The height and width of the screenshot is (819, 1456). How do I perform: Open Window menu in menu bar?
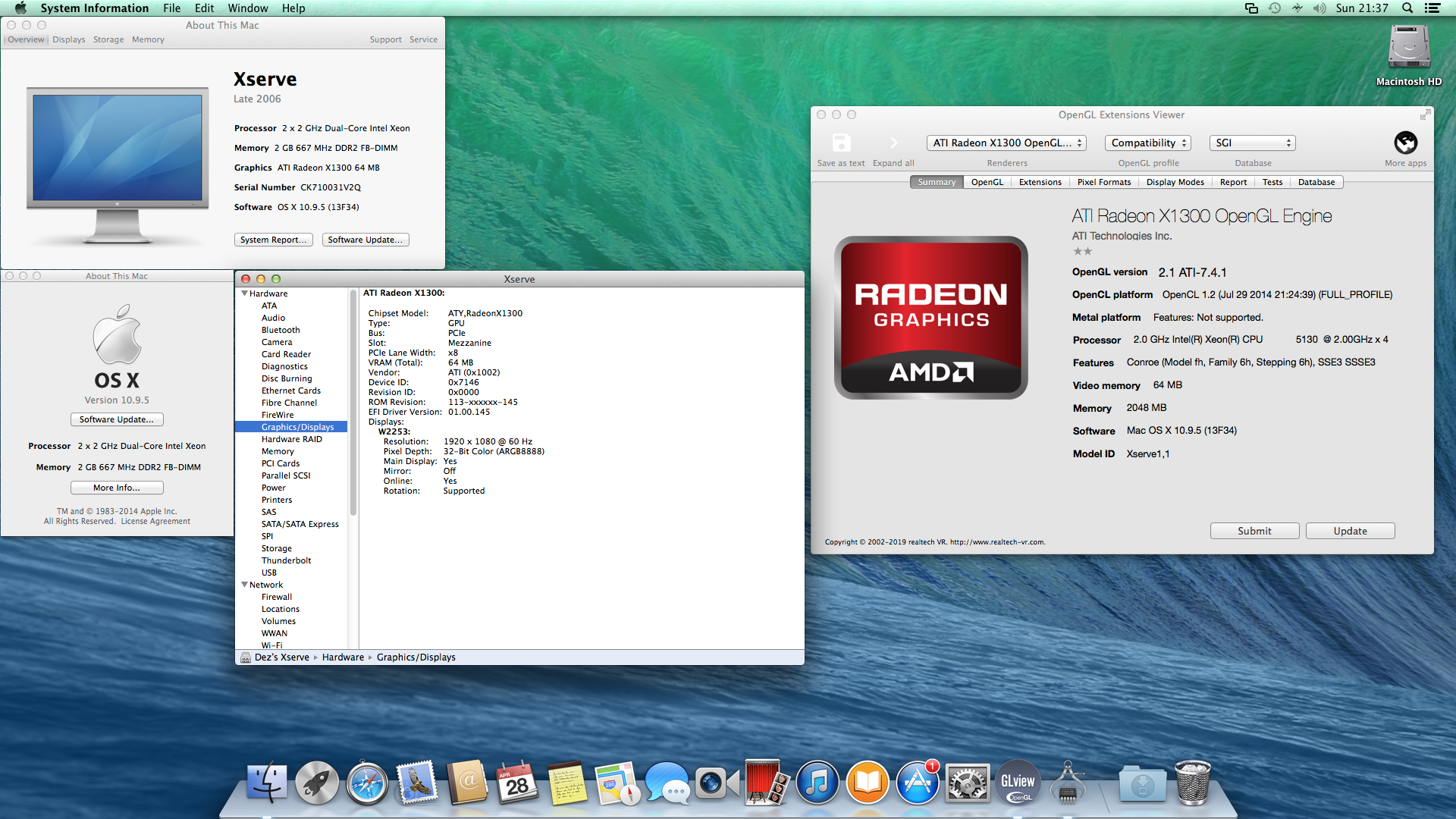(x=248, y=8)
